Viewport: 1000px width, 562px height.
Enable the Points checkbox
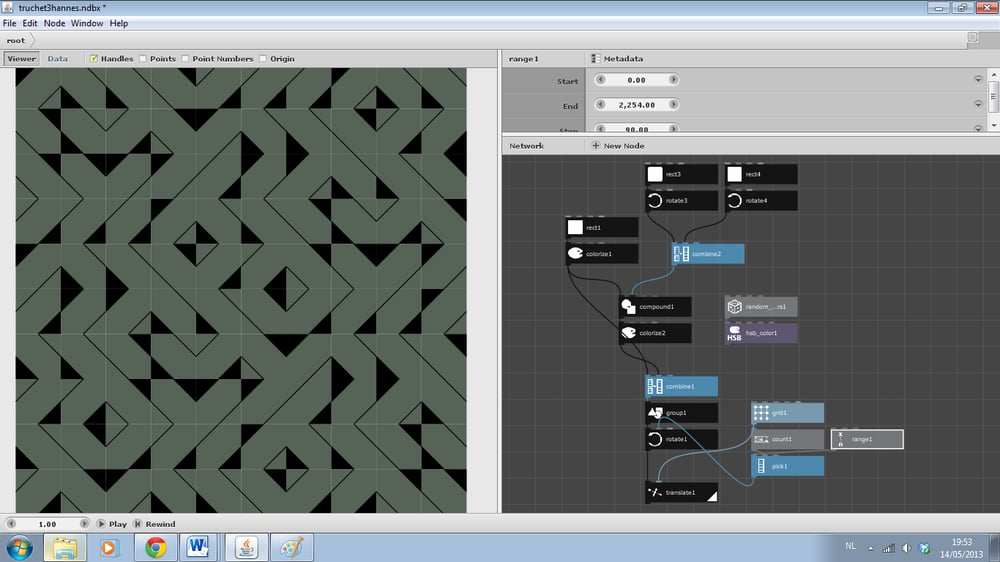click(143, 59)
